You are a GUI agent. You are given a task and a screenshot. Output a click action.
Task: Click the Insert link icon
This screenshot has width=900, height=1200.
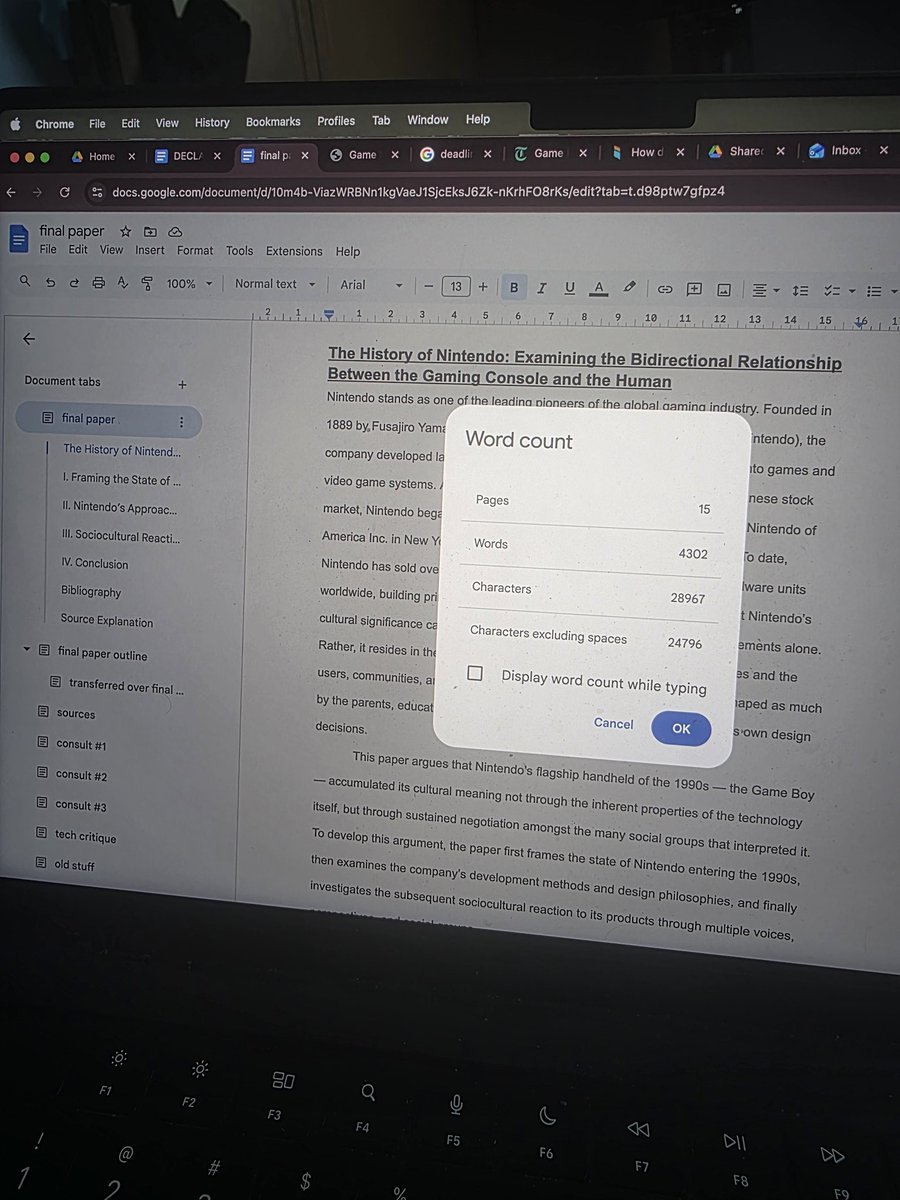[665, 289]
